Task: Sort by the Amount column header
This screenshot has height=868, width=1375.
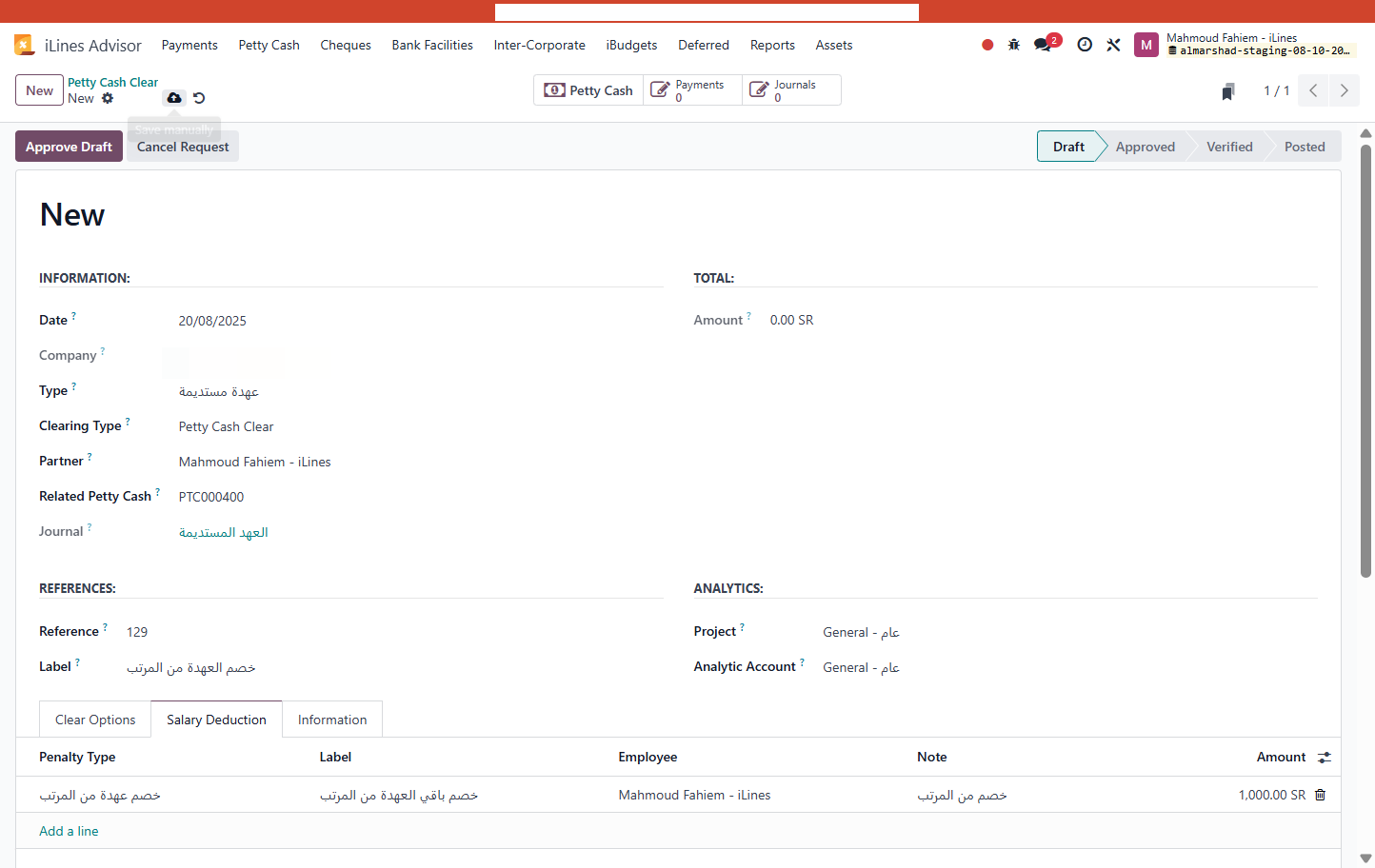Action: (1281, 757)
